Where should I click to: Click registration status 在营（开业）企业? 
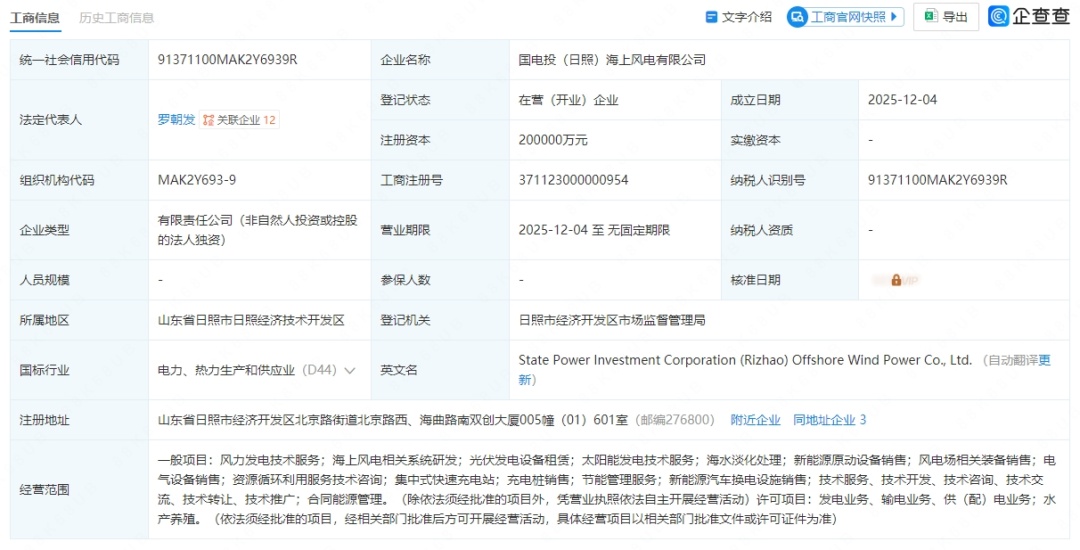pos(568,100)
